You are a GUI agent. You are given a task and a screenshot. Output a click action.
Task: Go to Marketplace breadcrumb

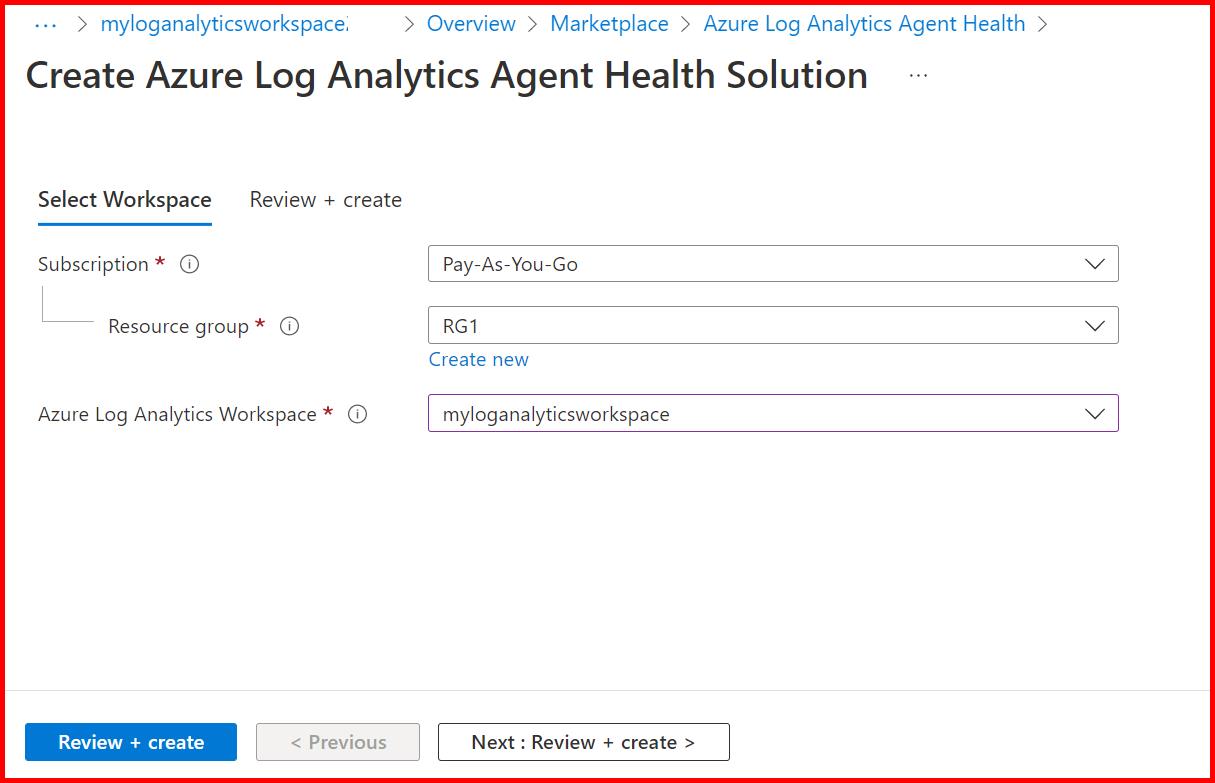click(x=609, y=24)
